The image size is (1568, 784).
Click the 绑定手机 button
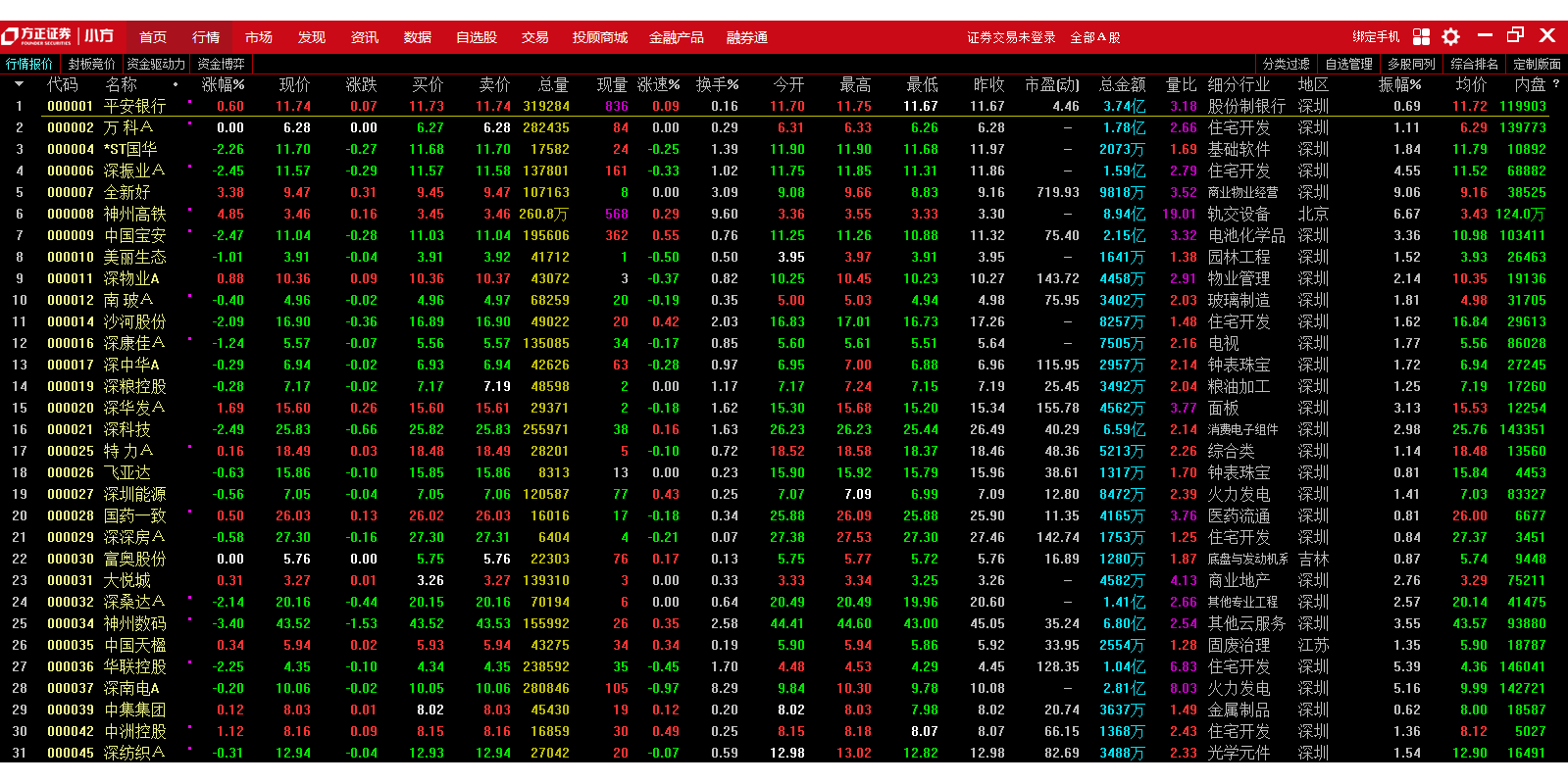(x=1376, y=37)
